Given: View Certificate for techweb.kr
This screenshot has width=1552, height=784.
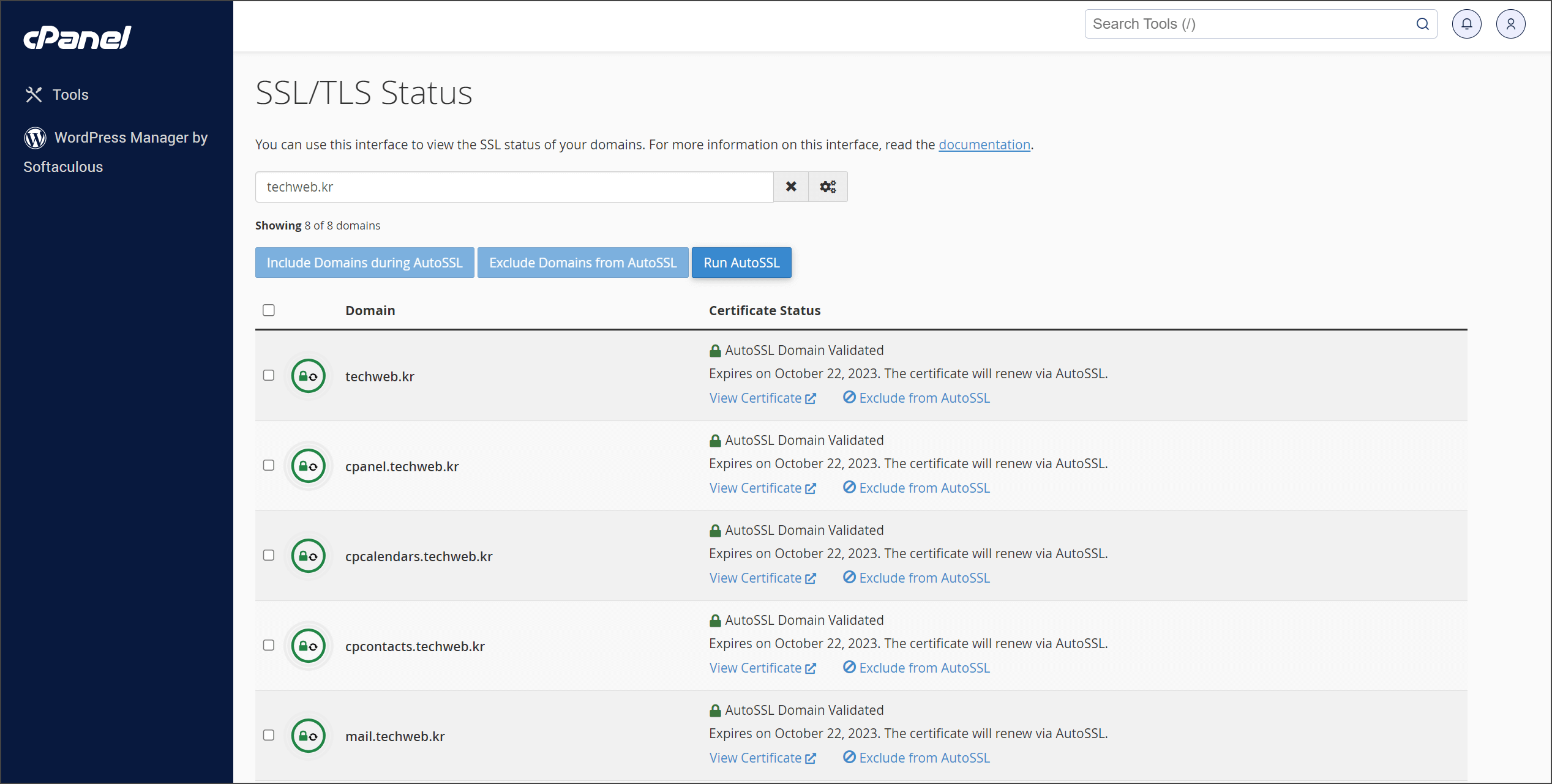Looking at the screenshot, I should click(762, 398).
